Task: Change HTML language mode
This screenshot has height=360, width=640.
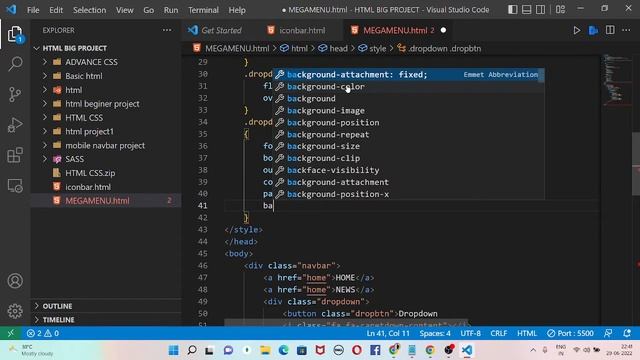Action: click(527, 333)
